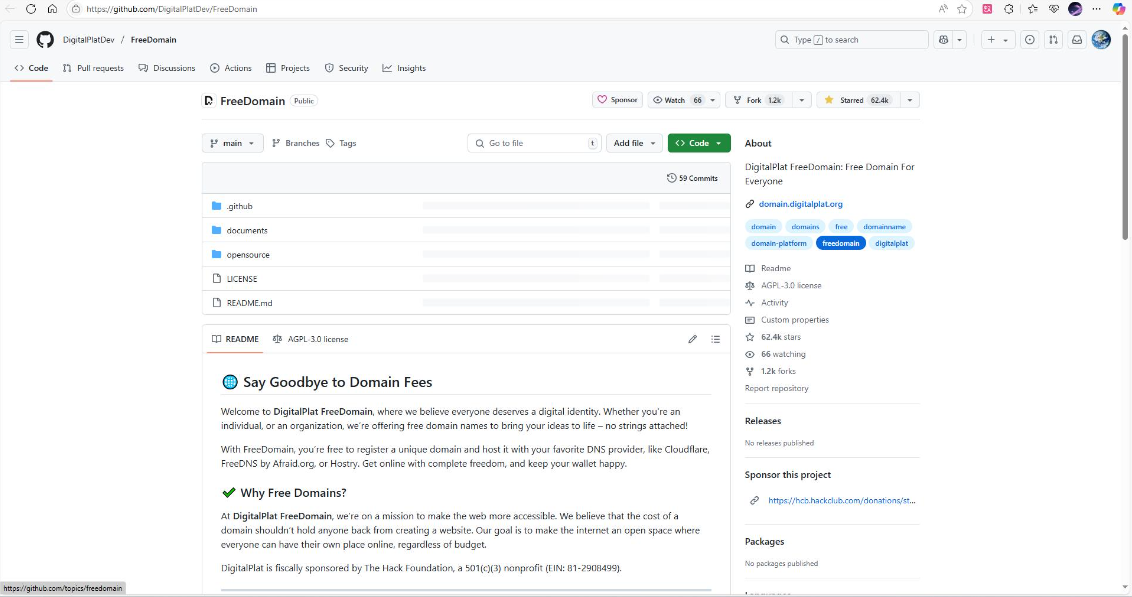1132x597 pixels.
Task: Open the Security tab
Action: click(x=347, y=68)
